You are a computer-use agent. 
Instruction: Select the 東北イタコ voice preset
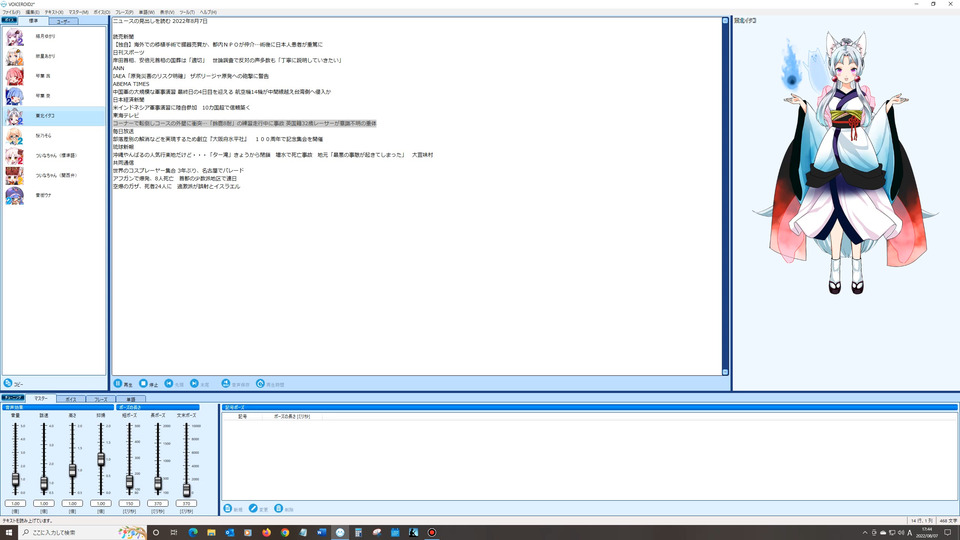[x=54, y=116]
